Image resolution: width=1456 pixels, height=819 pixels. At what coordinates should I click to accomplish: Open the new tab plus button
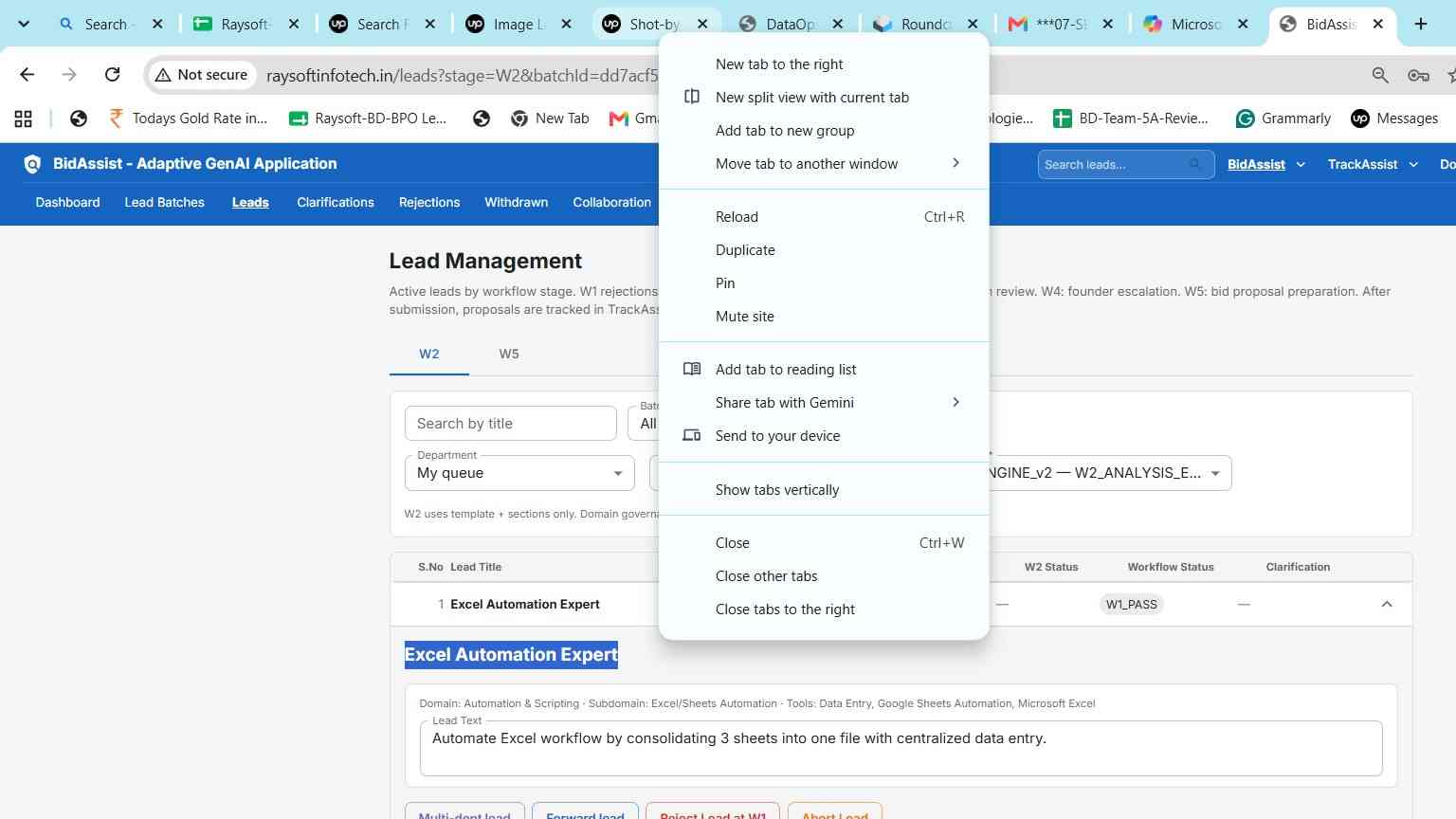point(1420,24)
